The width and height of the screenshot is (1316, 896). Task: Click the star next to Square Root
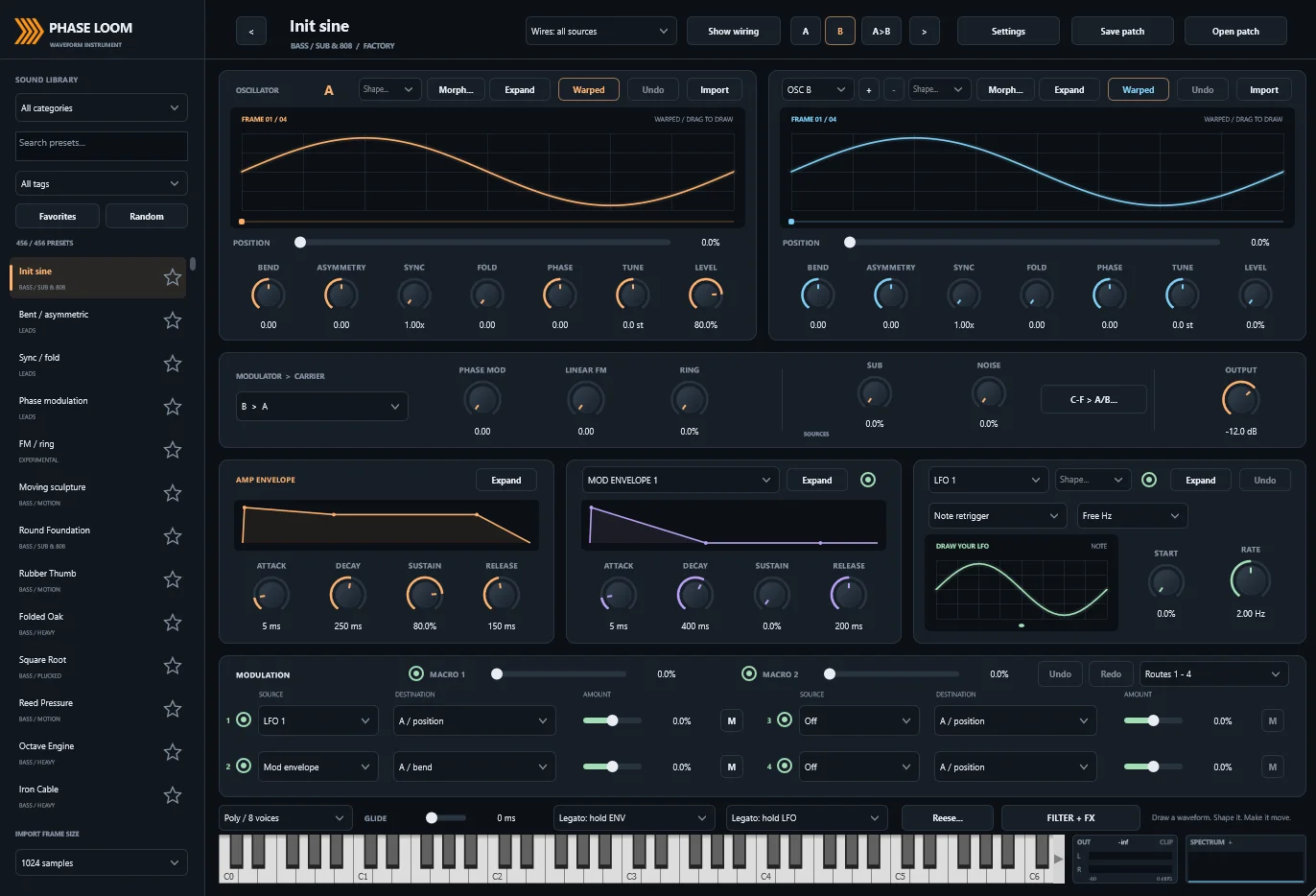click(x=173, y=666)
